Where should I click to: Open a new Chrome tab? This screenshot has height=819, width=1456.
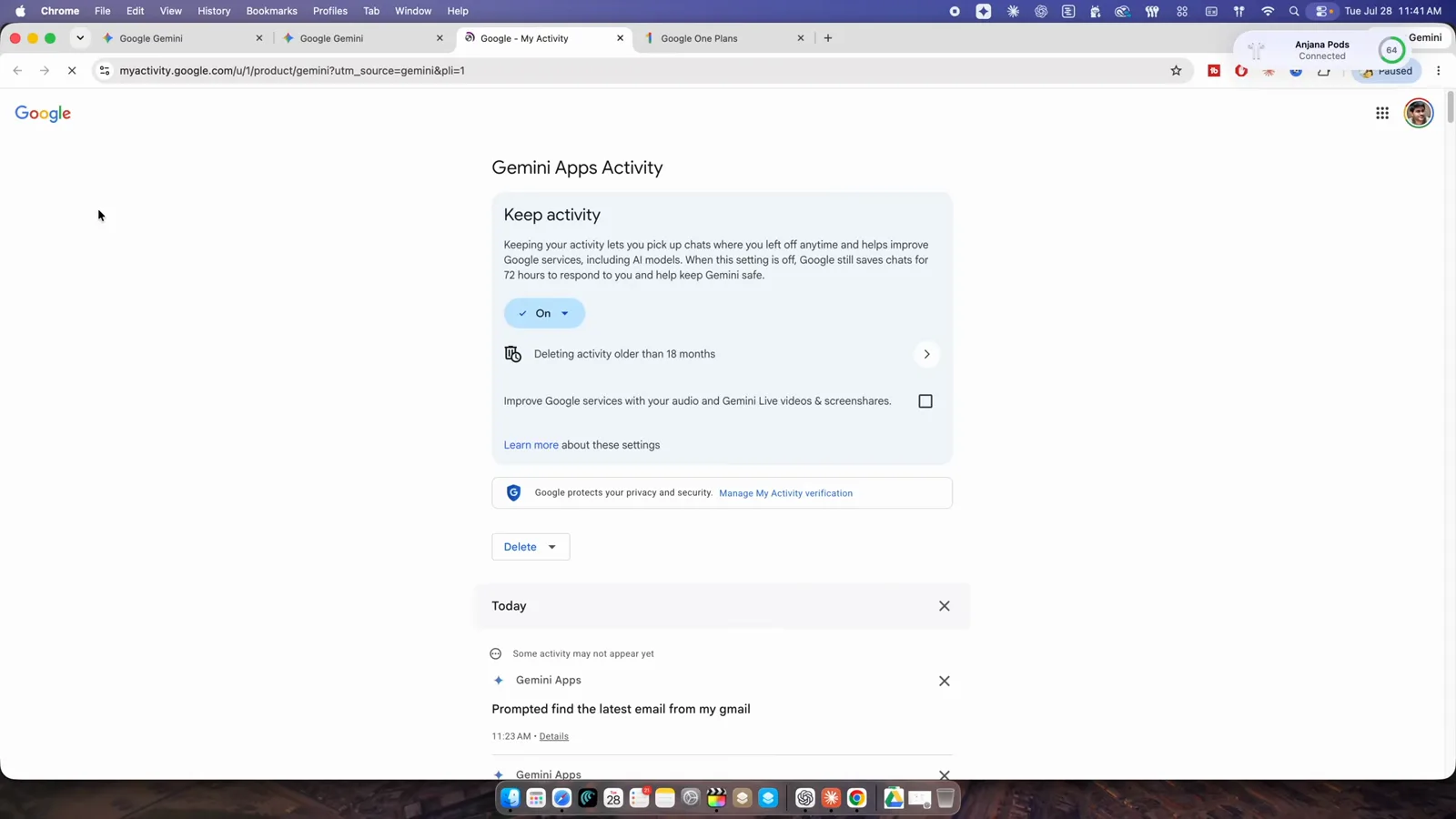(x=827, y=38)
